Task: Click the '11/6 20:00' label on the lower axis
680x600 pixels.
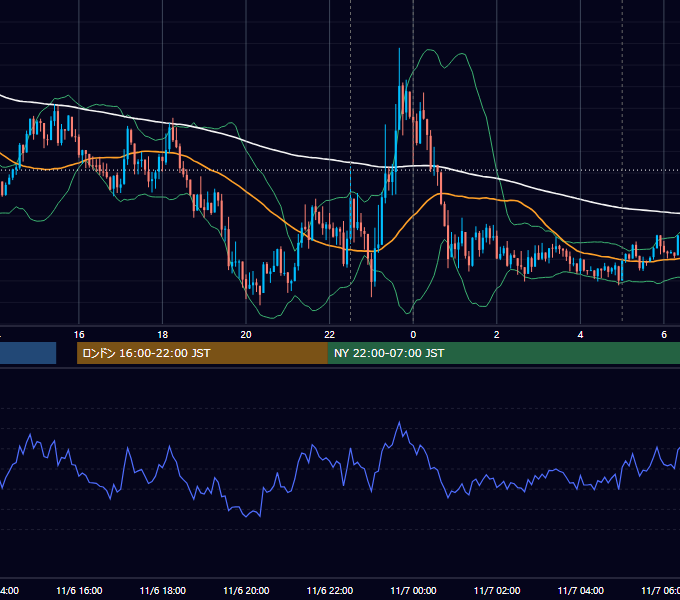Action: pos(246,590)
